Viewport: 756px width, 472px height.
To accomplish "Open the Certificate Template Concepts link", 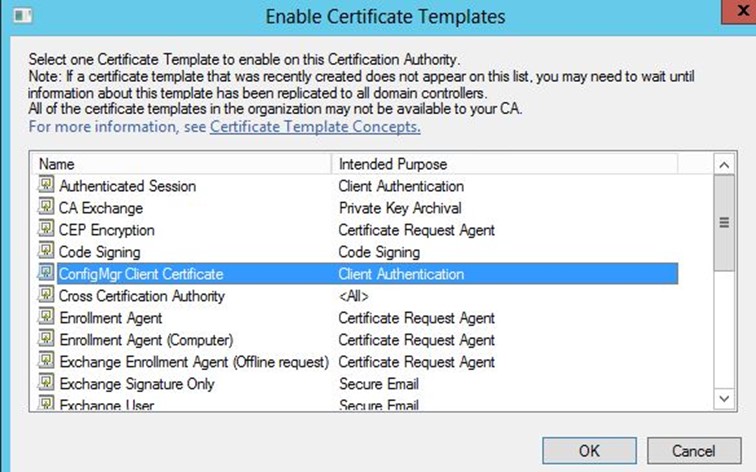I will (315, 126).
